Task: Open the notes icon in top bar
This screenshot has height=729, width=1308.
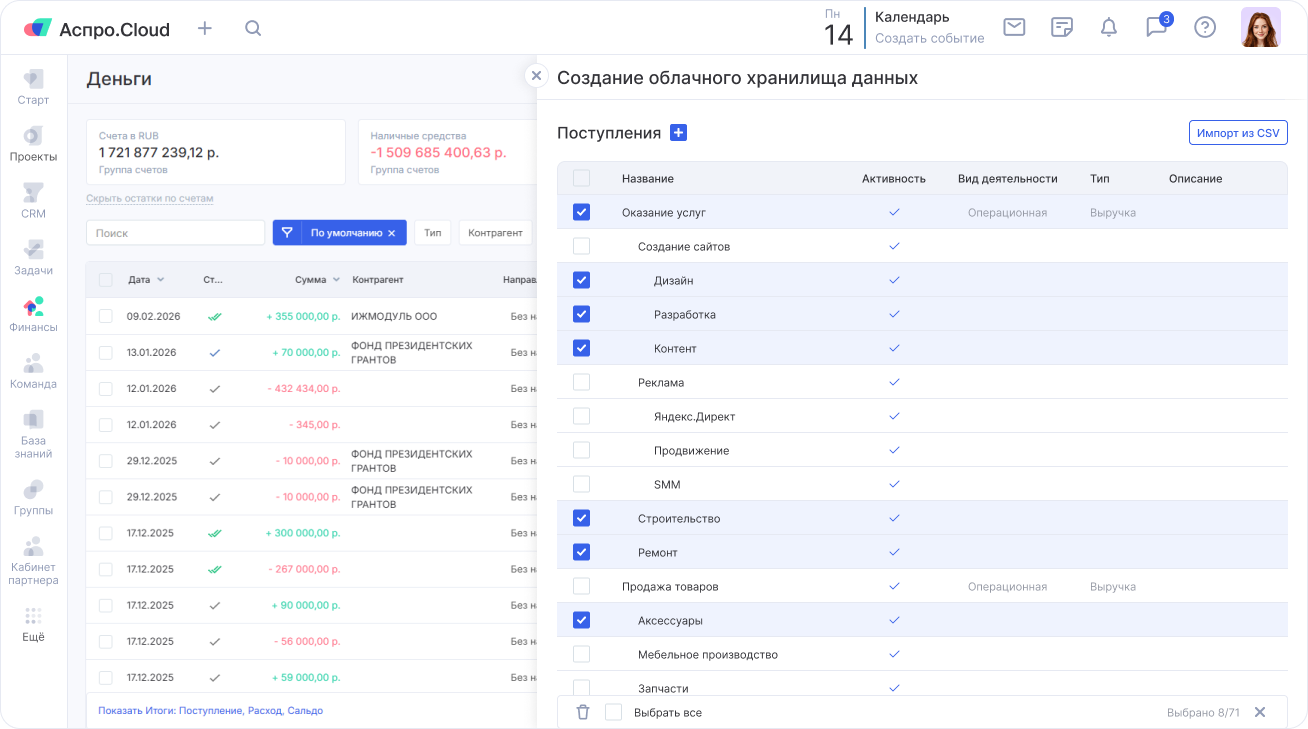Action: click(1062, 28)
